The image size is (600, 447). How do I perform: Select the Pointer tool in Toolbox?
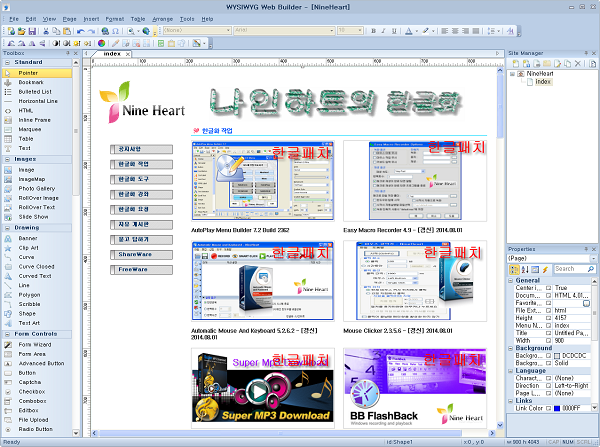(x=37, y=73)
